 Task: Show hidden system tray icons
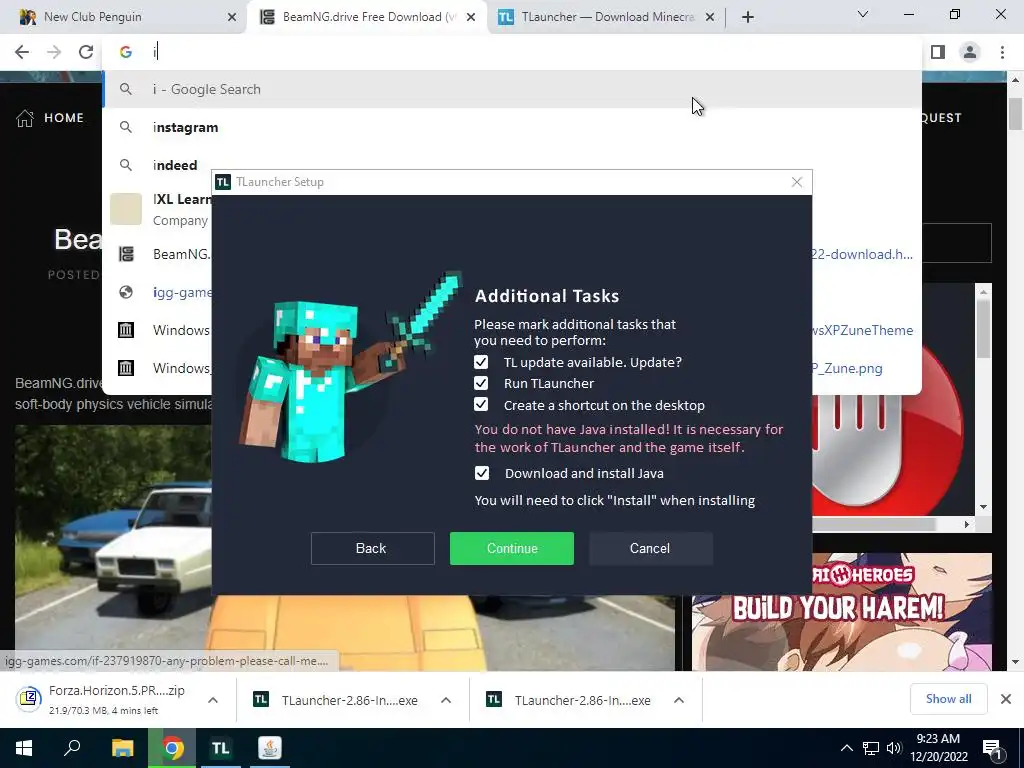click(x=846, y=748)
